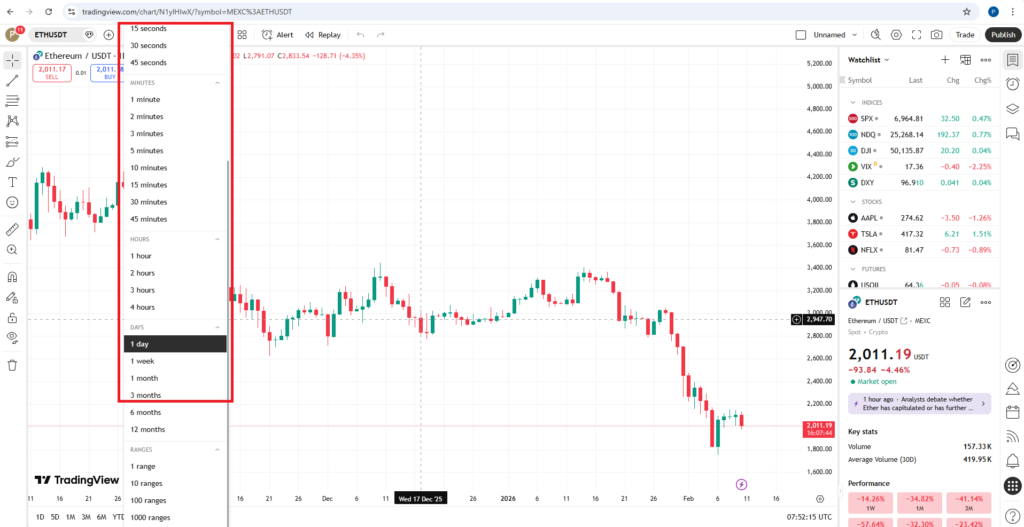1024x527 pixels.
Task: Collapse the INDICES group in watchlist
Action: click(x=853, y=101)
